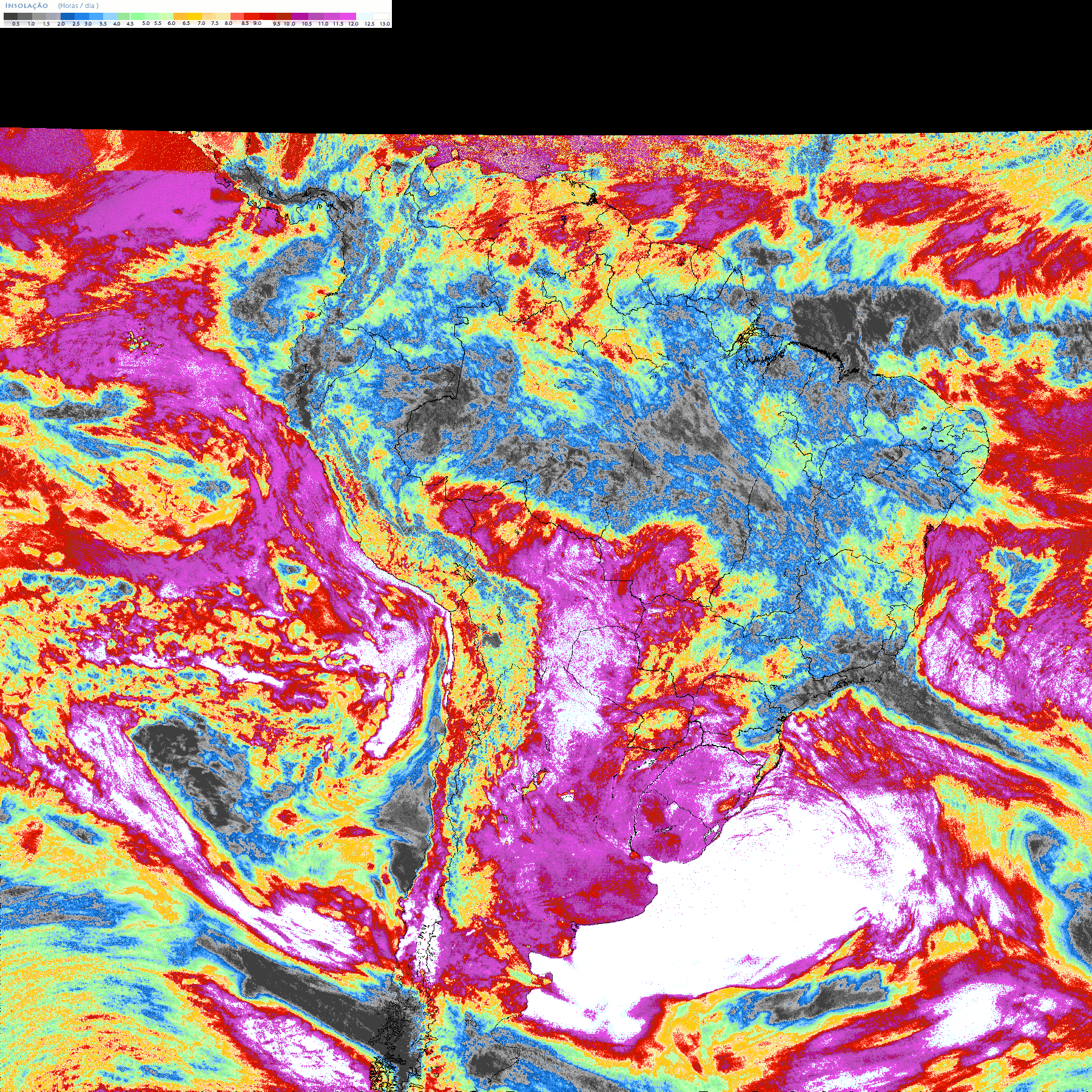Screen dimensions: 1092x1092
Task: Click the bright yellow legend swatch
Action: click(195, 16)
